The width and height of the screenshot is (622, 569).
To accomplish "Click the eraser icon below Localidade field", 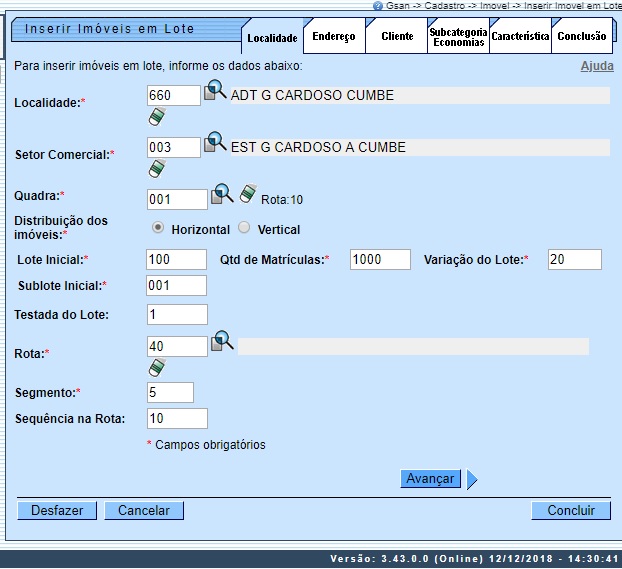I will click(156, 118).
